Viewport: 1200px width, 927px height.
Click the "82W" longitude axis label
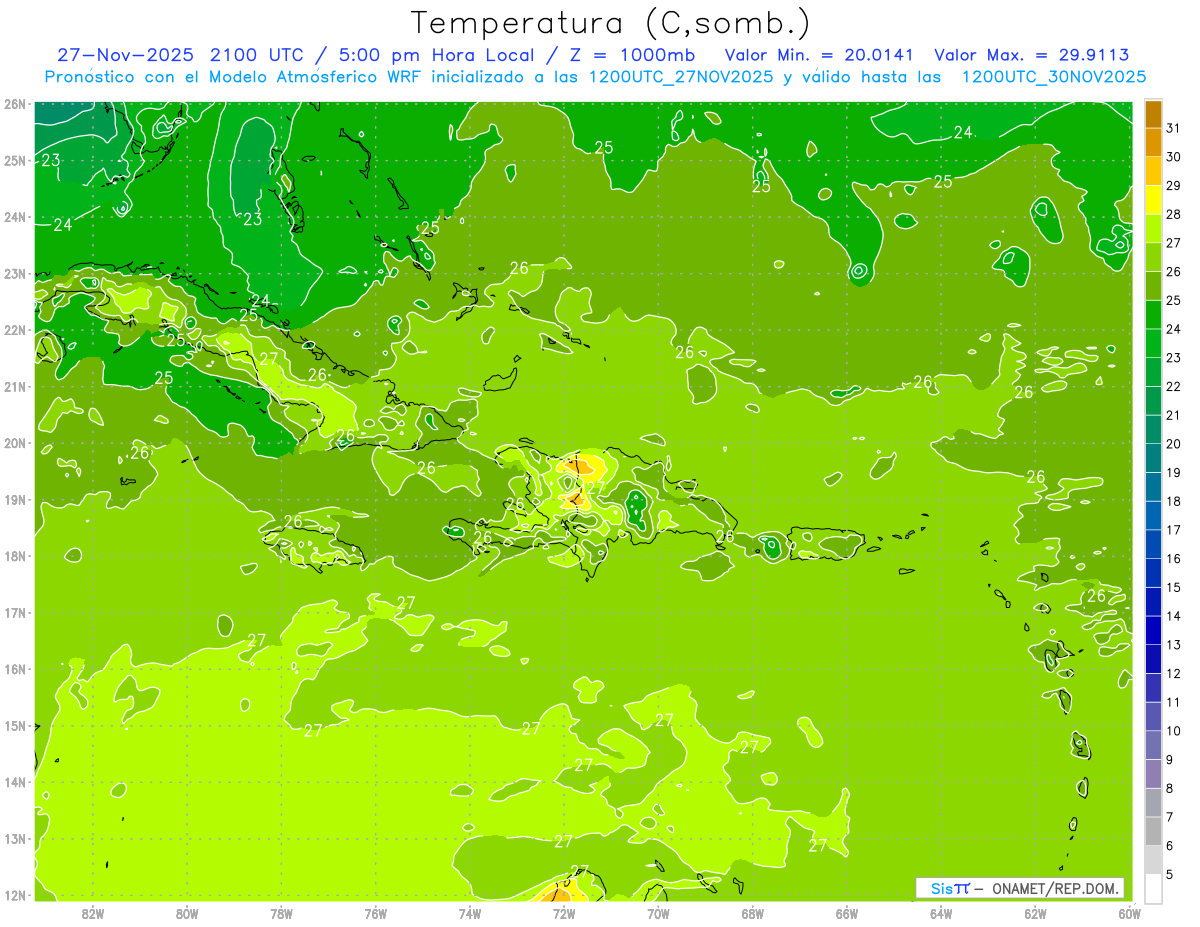(x=92, y=913)
